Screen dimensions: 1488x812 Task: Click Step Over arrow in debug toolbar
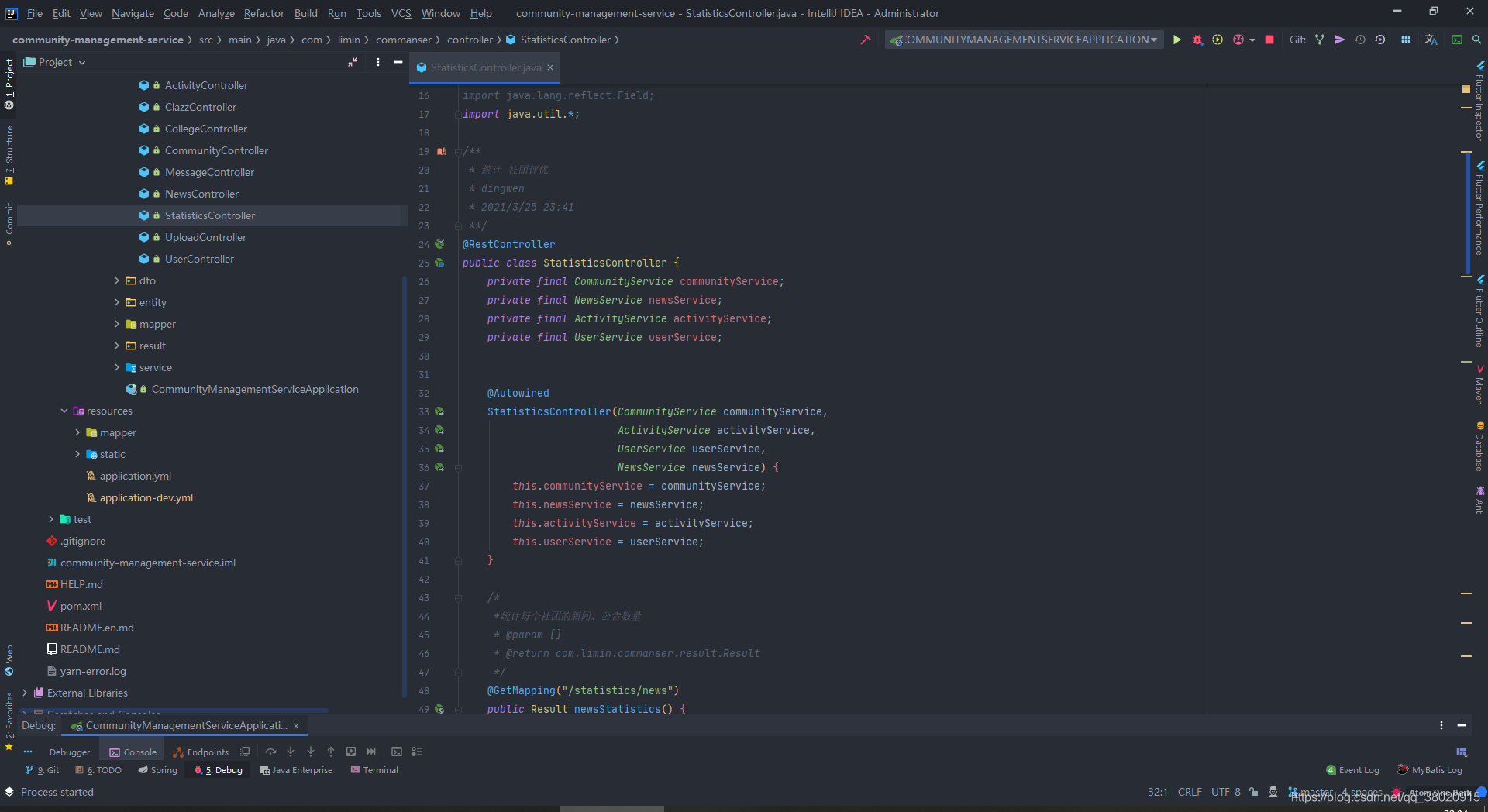click(270, 752)
